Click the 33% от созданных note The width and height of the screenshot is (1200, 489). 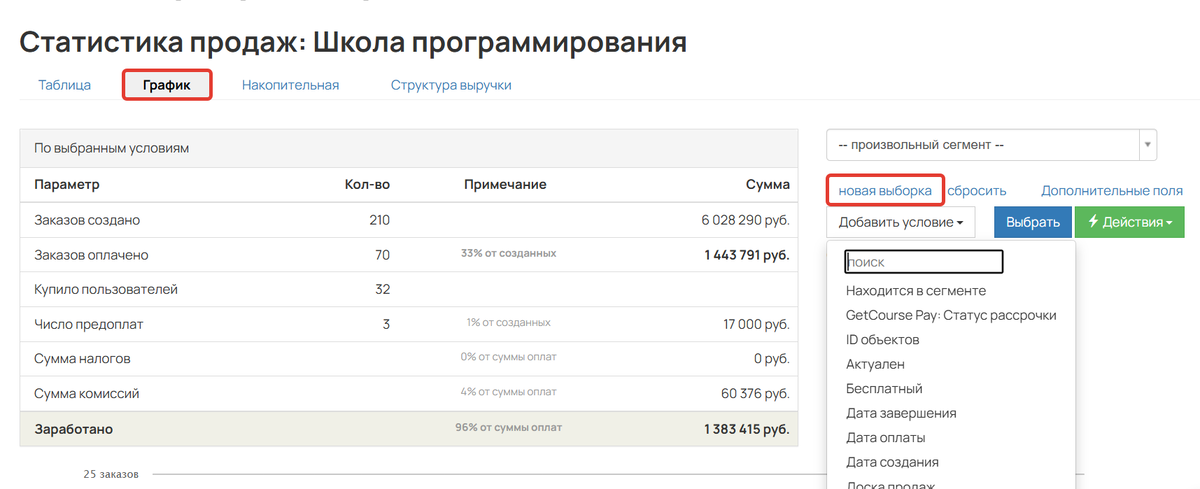[508, 254]
